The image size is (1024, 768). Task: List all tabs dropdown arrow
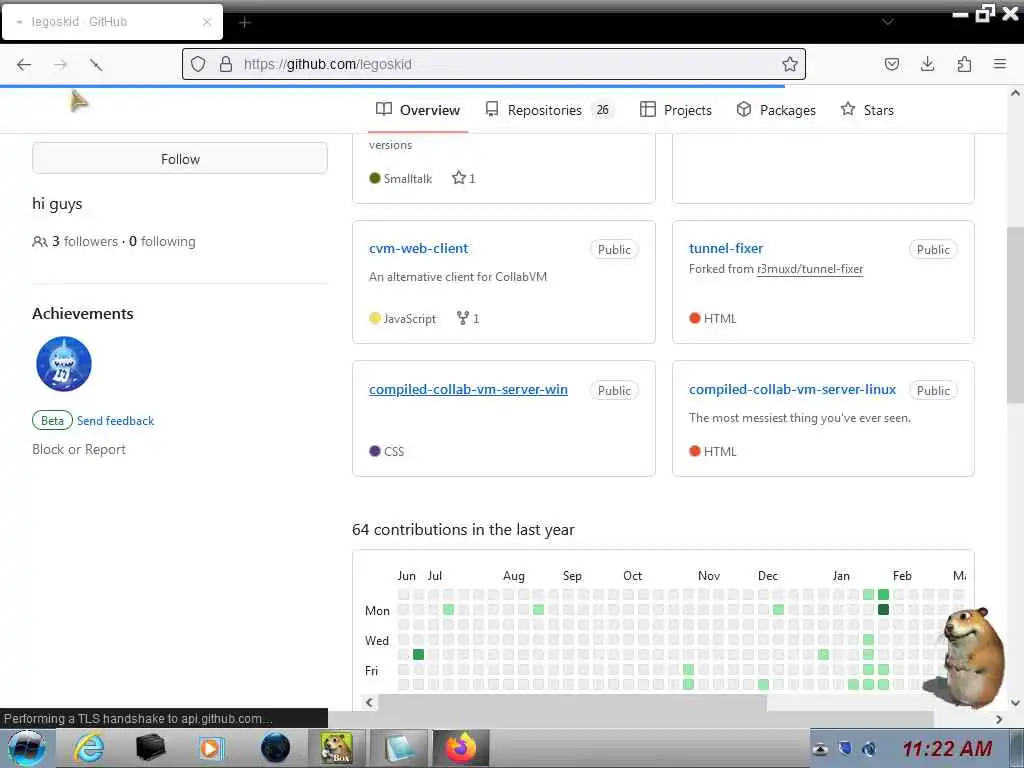pos(887,22)
